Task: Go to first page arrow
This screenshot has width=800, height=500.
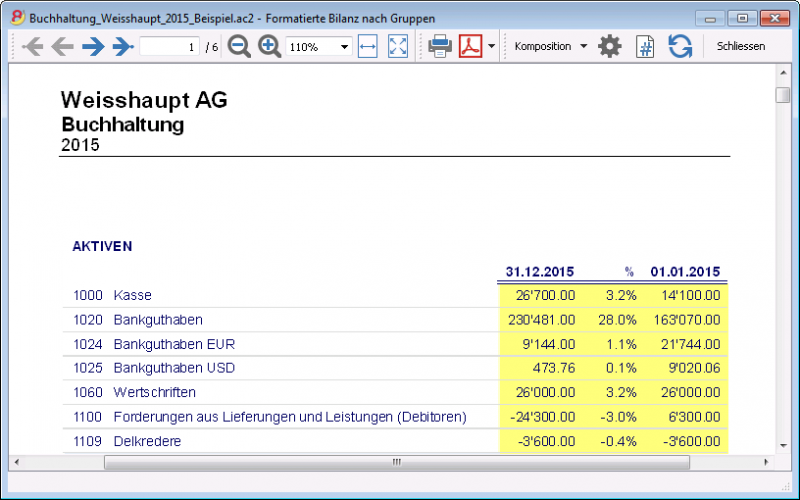Action: tap(33, 46)
